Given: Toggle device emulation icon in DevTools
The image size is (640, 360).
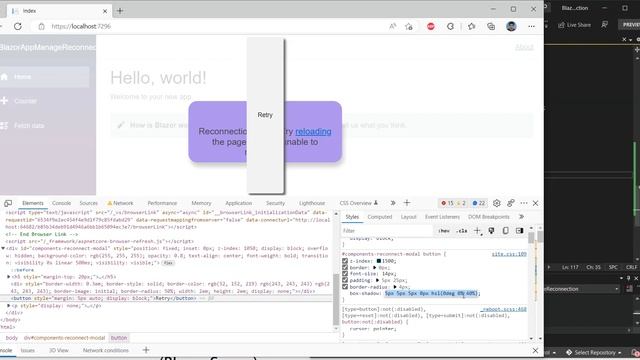Looking at the screenshot, I should click(x=8, y=203).
